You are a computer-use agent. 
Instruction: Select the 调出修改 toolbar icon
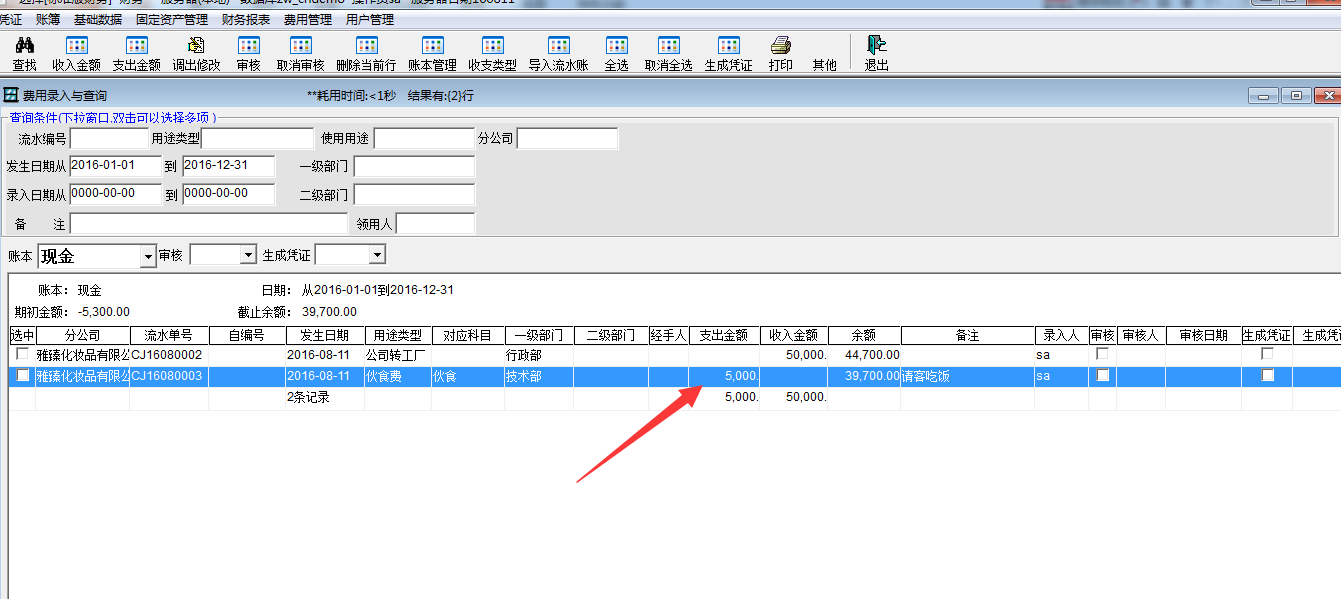click(196, 47)
